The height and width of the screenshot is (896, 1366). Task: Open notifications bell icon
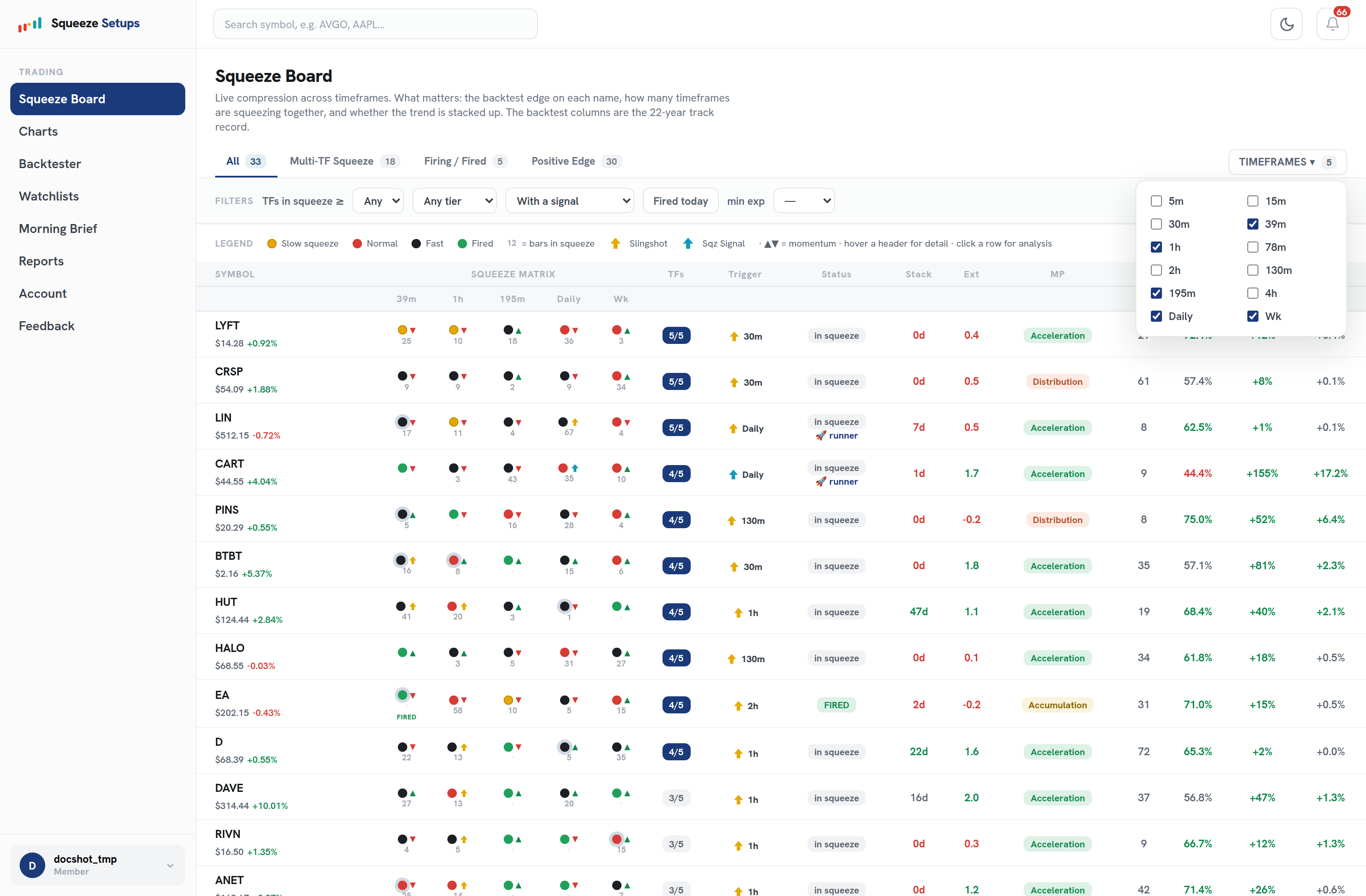(x=1332, y=24)
